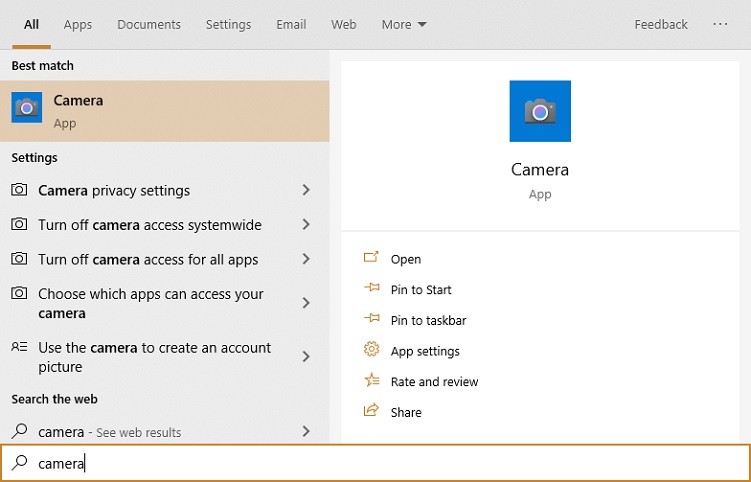Open App settings for Camera
The image size is (751, 482).
pos(425,351)
